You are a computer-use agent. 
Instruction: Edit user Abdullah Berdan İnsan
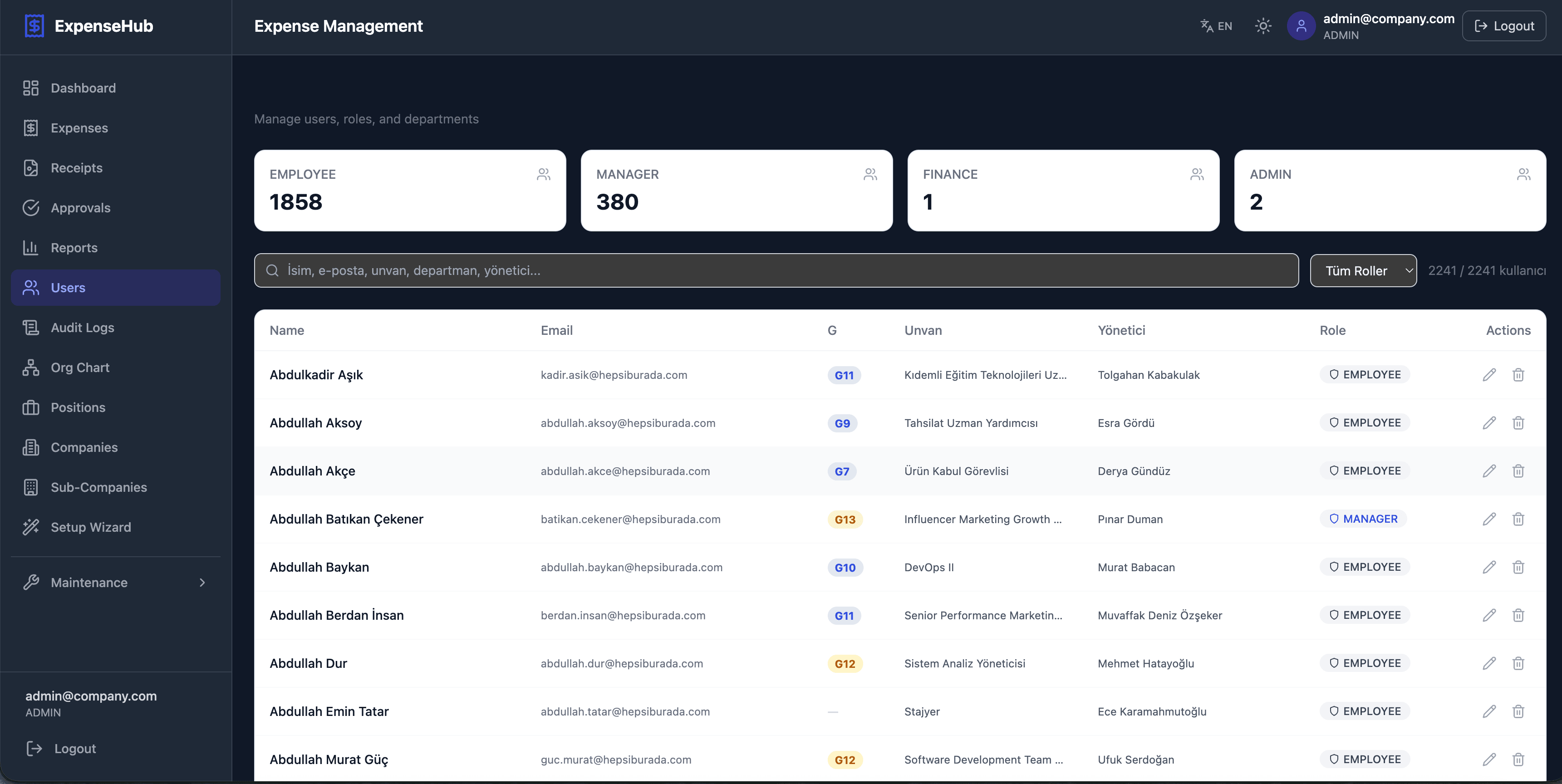tap(1489, 615)
